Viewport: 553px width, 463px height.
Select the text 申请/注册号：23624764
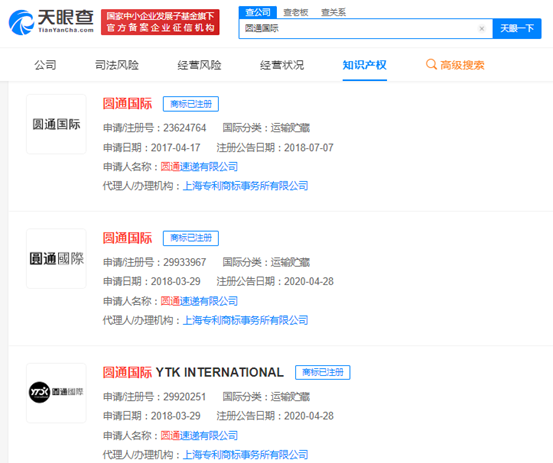coord(154,128)
